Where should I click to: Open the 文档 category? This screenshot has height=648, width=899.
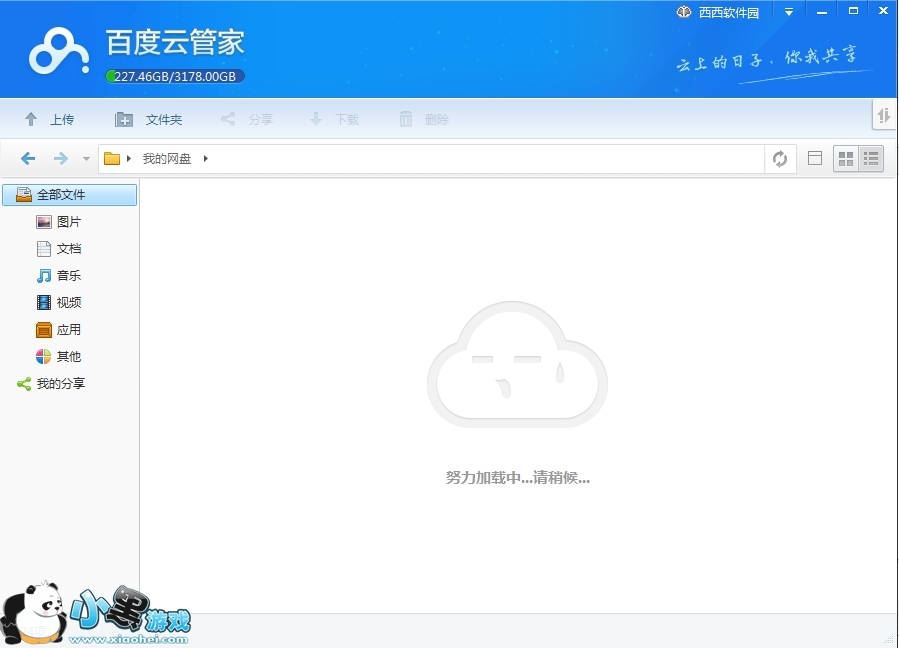pyautogui.click(x=68, y=249)
